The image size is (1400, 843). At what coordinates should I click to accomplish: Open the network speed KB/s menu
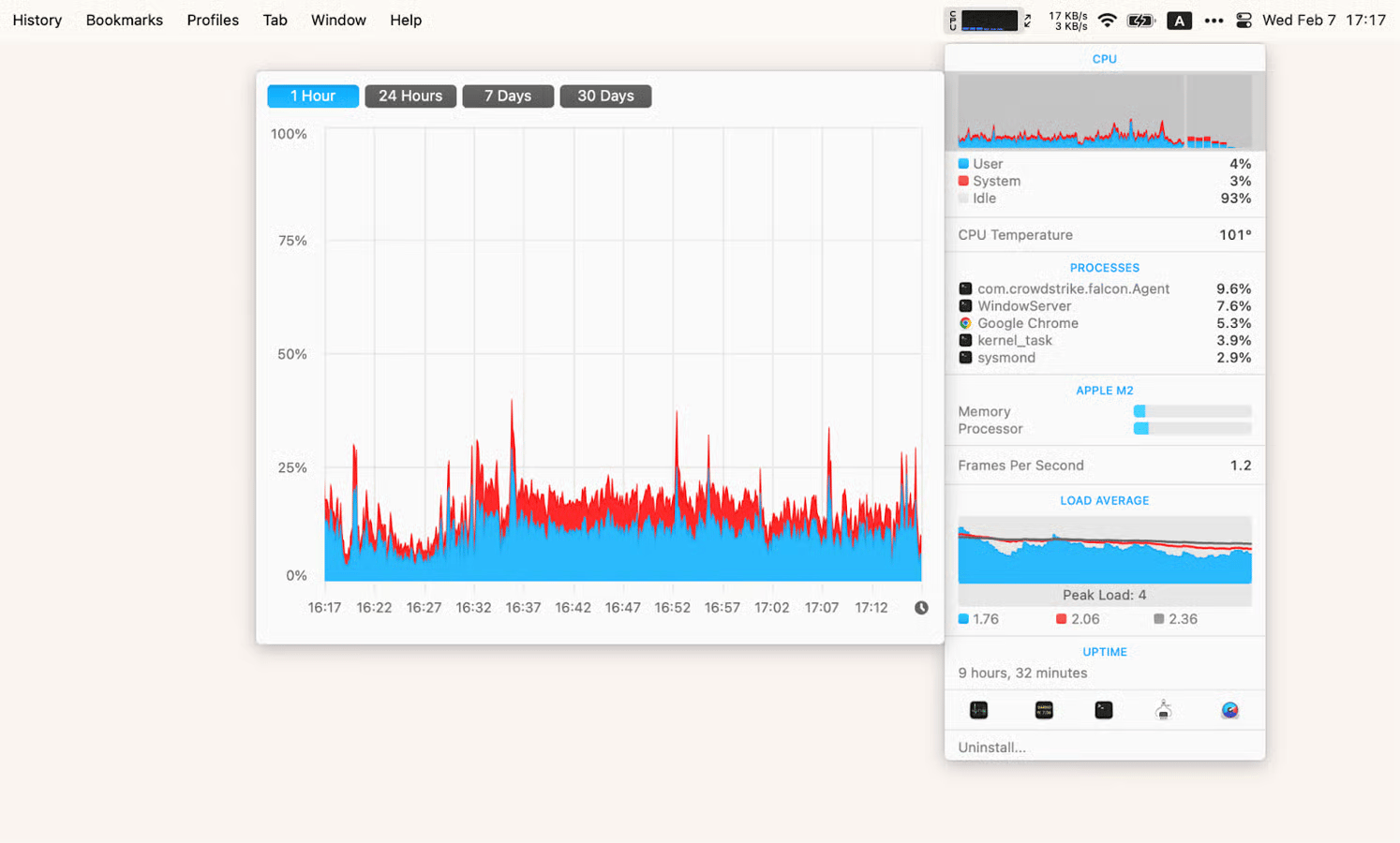[1067, 21]
